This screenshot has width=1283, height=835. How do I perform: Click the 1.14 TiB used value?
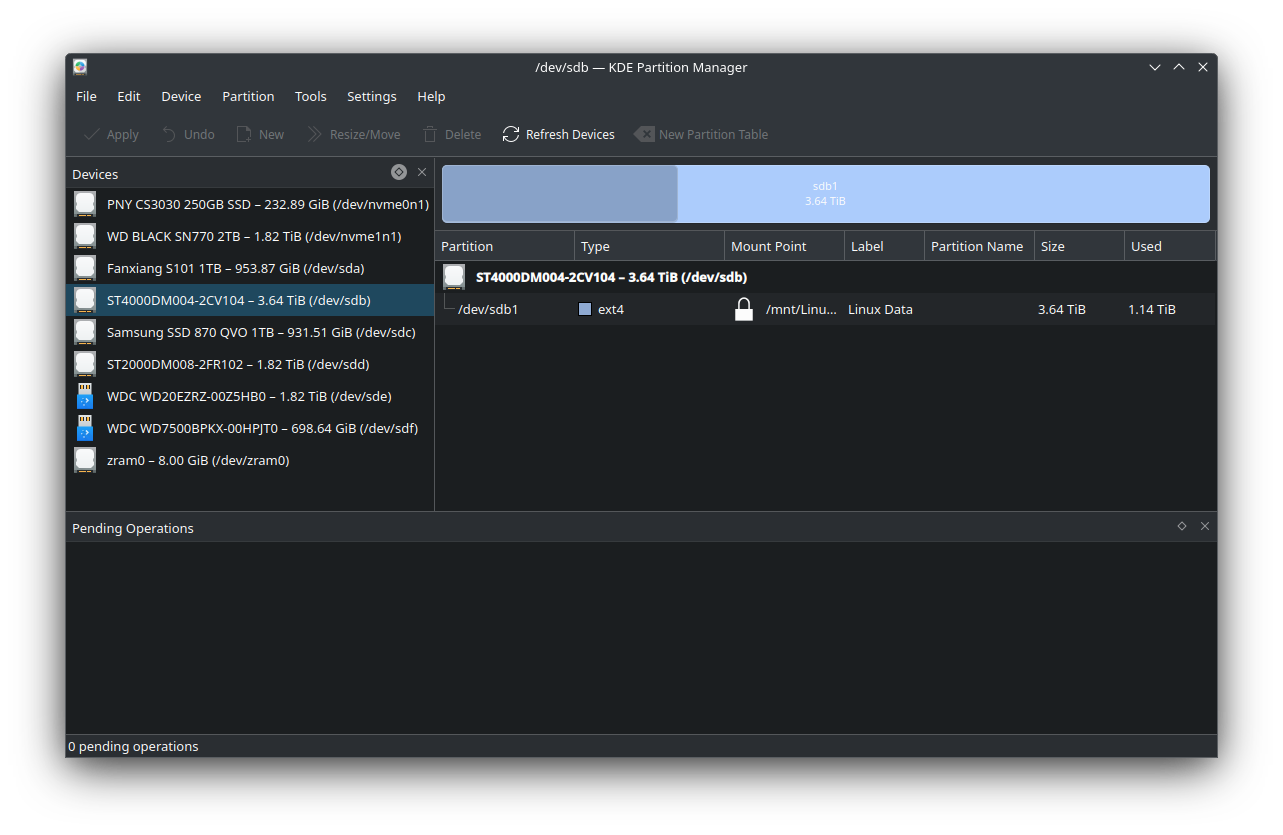1152,310
